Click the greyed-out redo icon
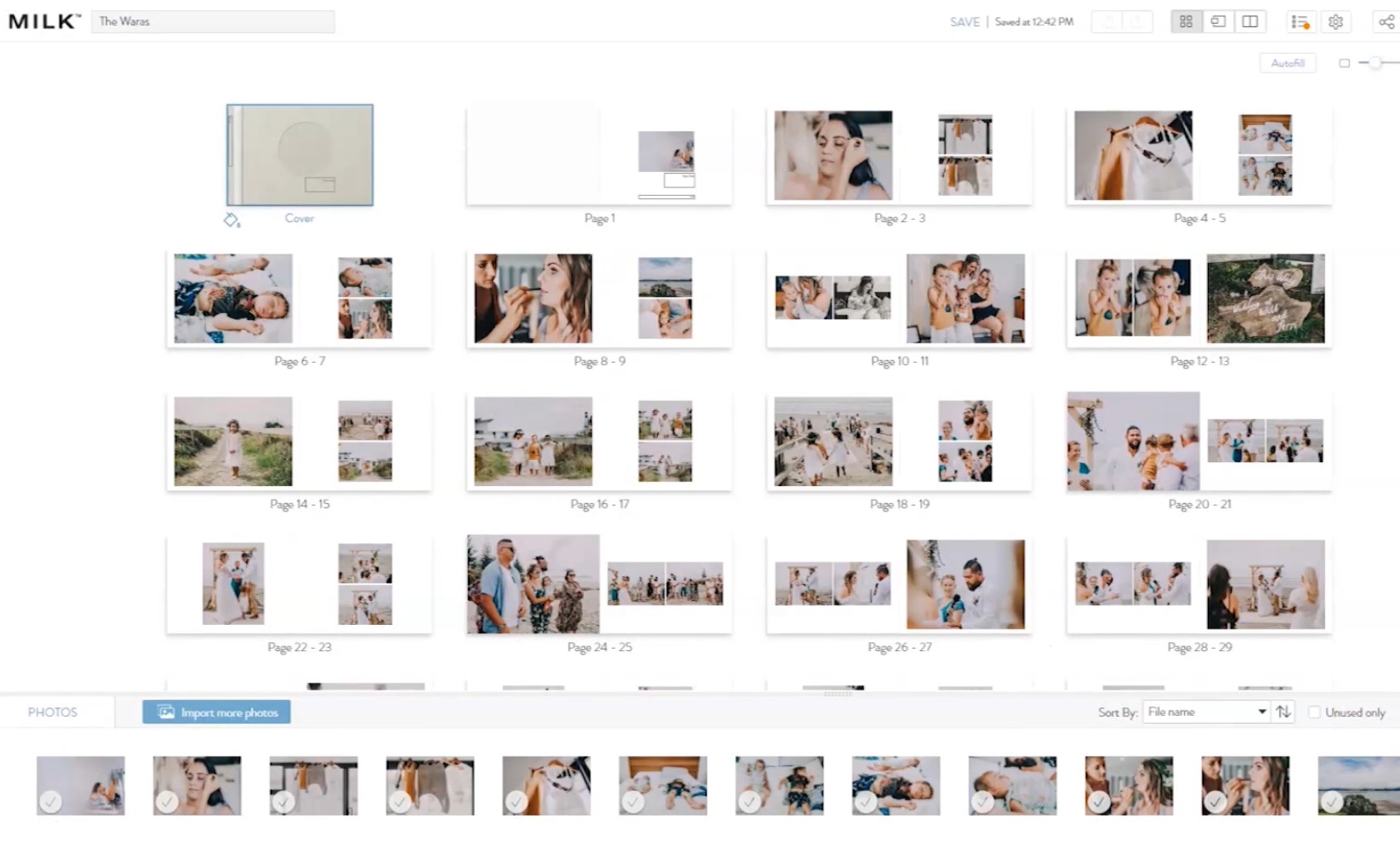The width and height of the screenshot is (1400, 864). [x=1136, y=22]
